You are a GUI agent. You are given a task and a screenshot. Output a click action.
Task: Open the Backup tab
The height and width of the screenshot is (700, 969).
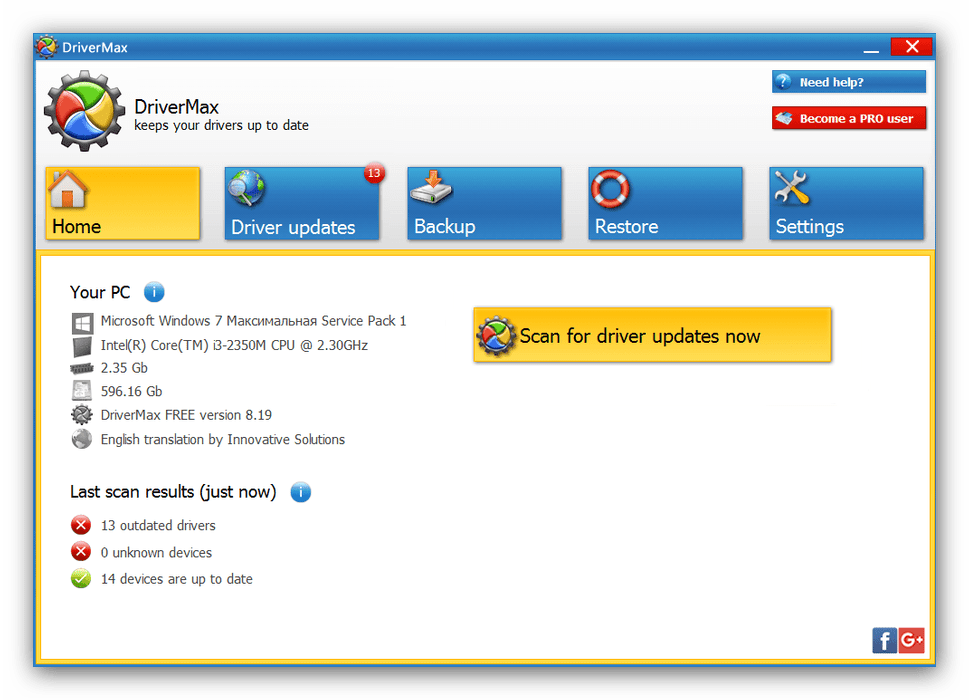pyautogui.click(x=484, y=204)
